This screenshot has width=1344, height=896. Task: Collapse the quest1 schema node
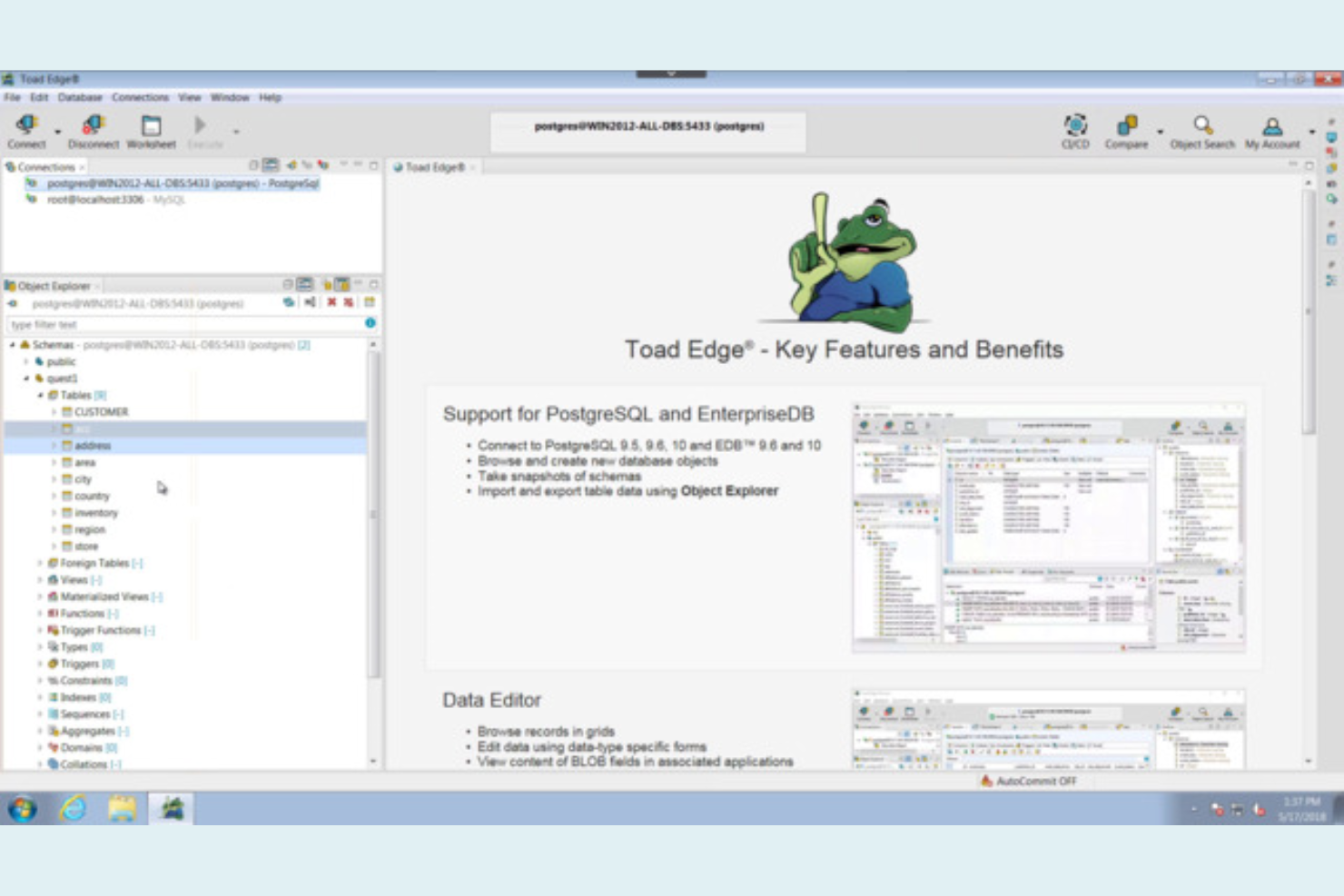point(26,378)
